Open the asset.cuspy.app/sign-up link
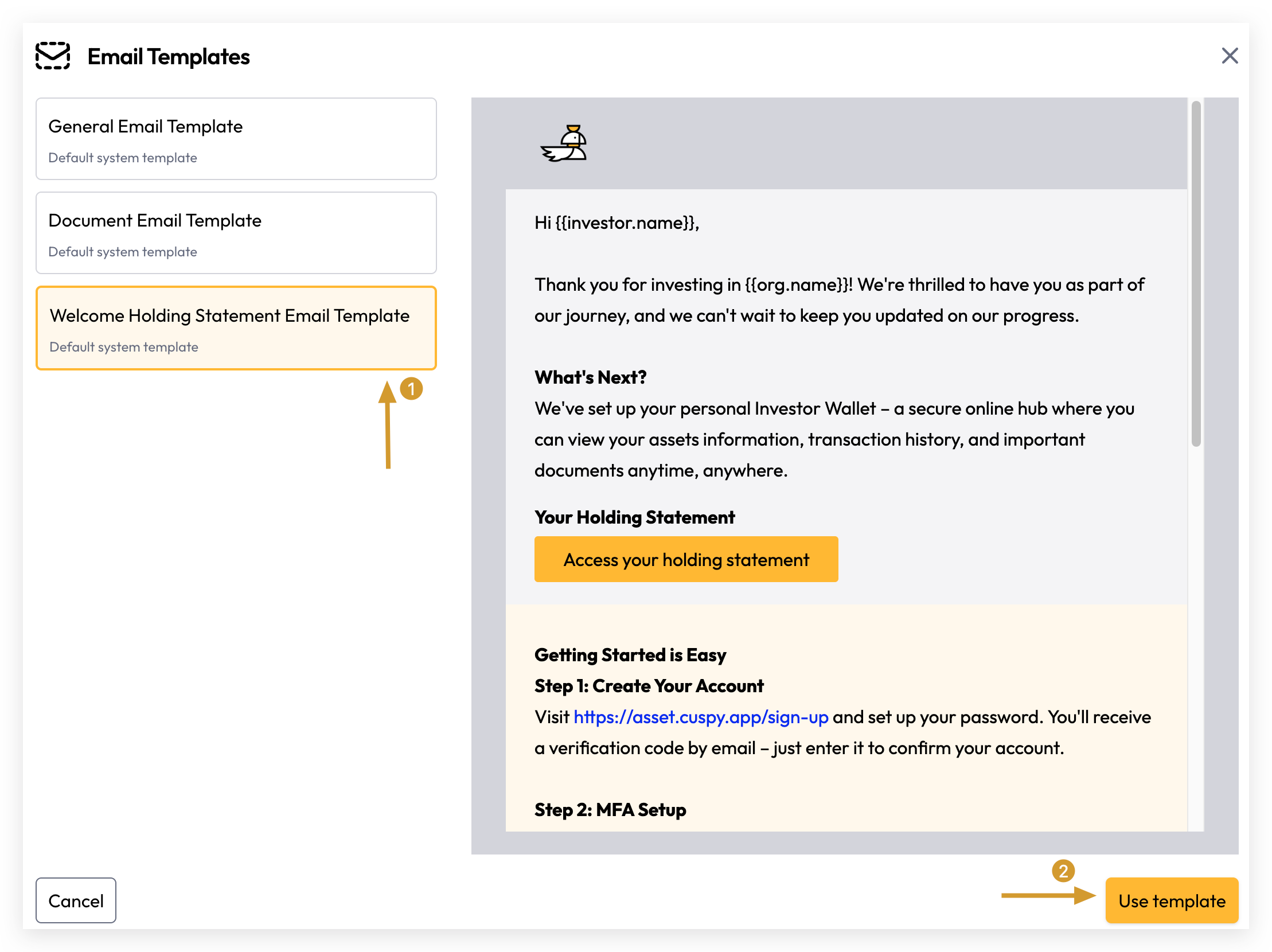Image resolution: width=1272 pixels, height=952 pixels. point(700,717)
